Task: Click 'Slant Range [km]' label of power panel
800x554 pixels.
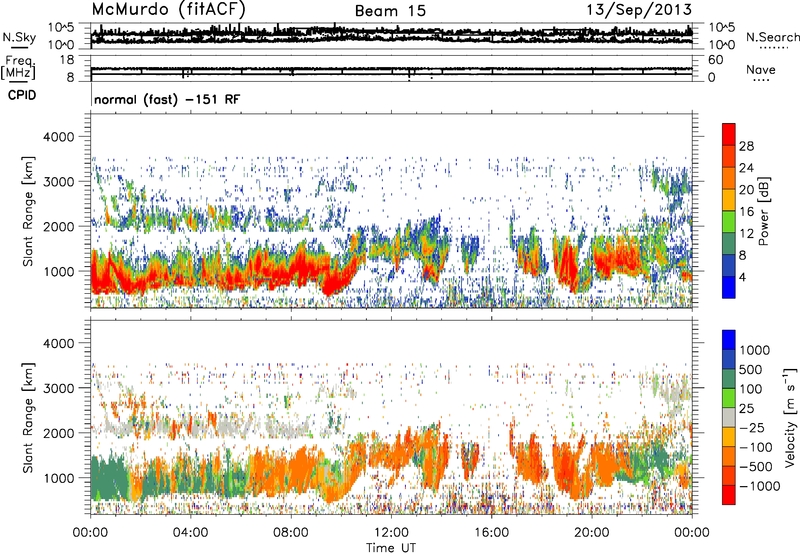Action: point(28,211)
